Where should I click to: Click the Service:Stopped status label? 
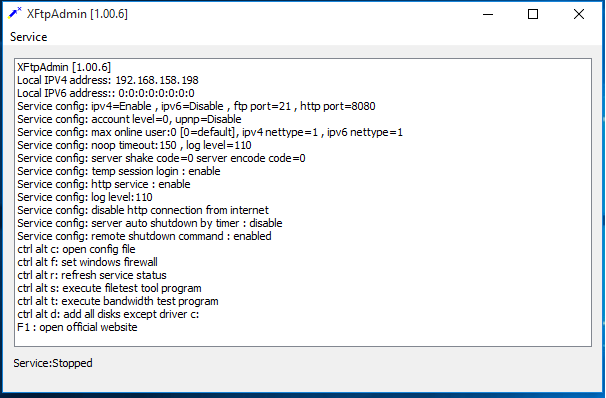[53, 363]
